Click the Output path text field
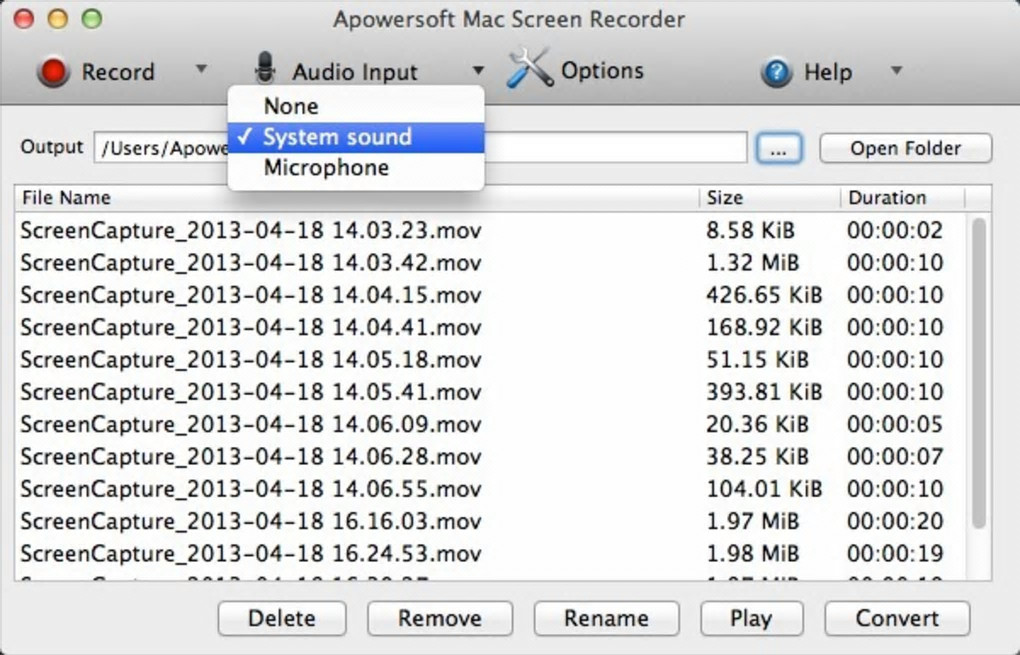The image size is (1020, 655). [x=620, y=148]
